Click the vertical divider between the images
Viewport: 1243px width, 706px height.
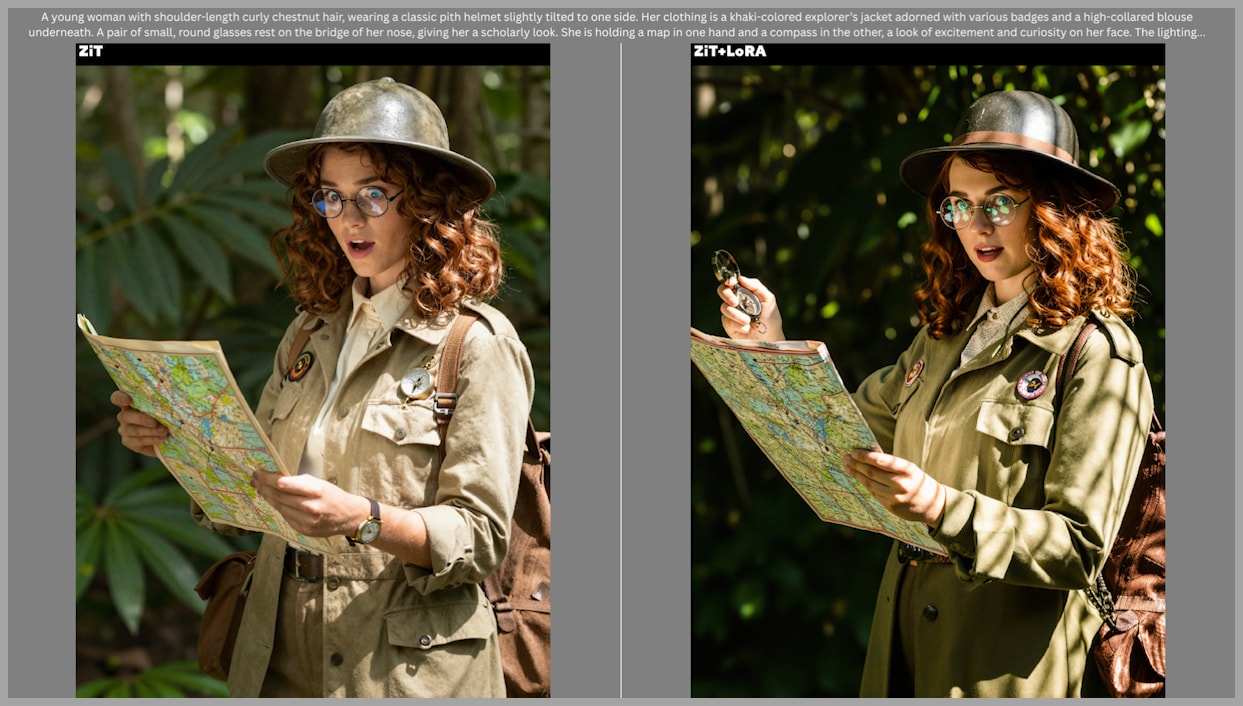(621, 370)
